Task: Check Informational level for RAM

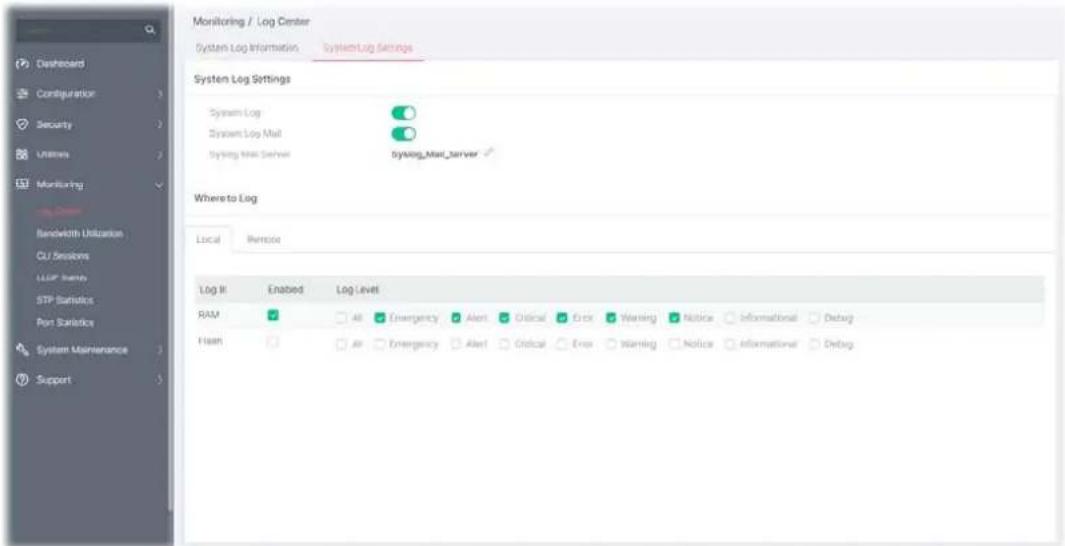Action: tap(729, 317)
